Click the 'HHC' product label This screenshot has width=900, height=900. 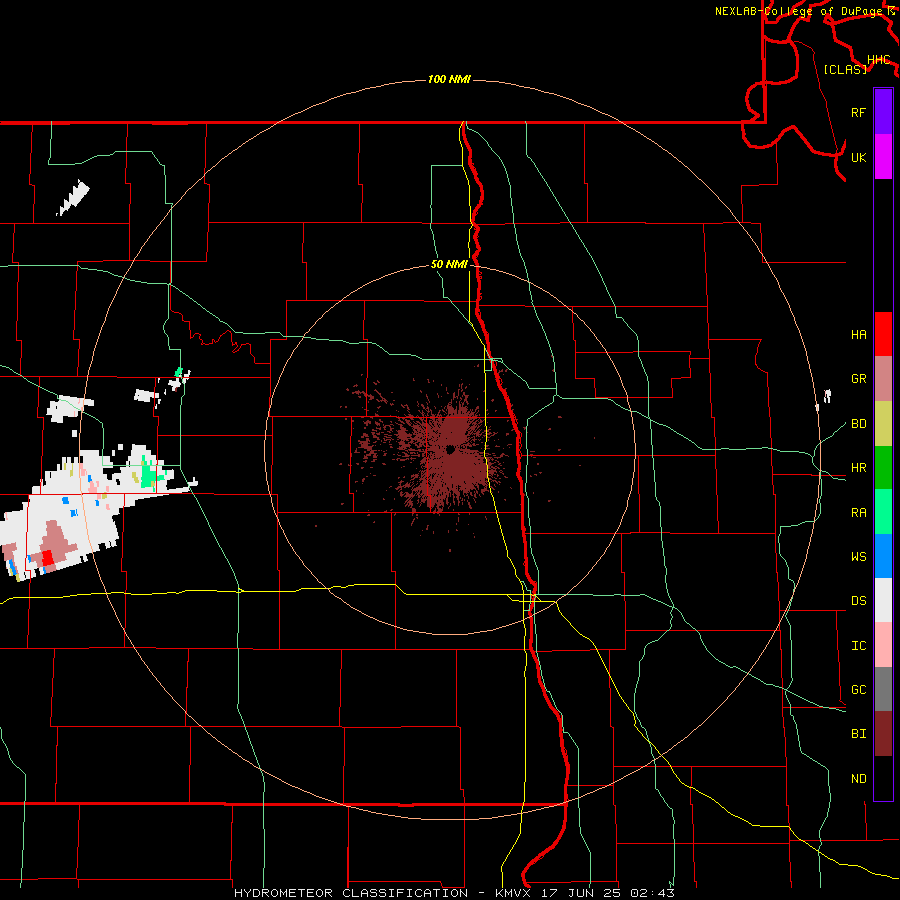pyautogui.click(x=879, y=60)
